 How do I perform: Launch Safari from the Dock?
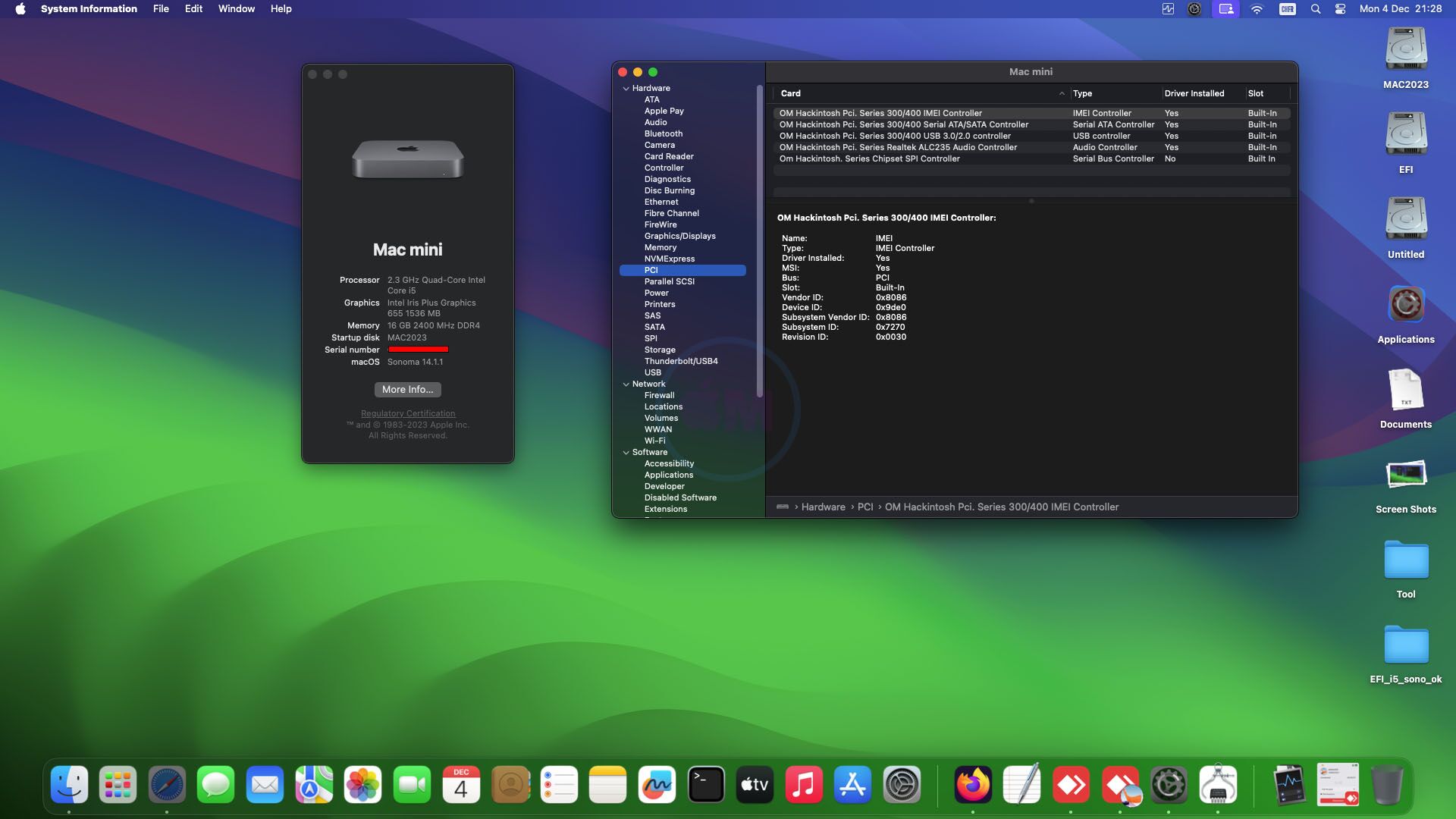tap(167, 785)
